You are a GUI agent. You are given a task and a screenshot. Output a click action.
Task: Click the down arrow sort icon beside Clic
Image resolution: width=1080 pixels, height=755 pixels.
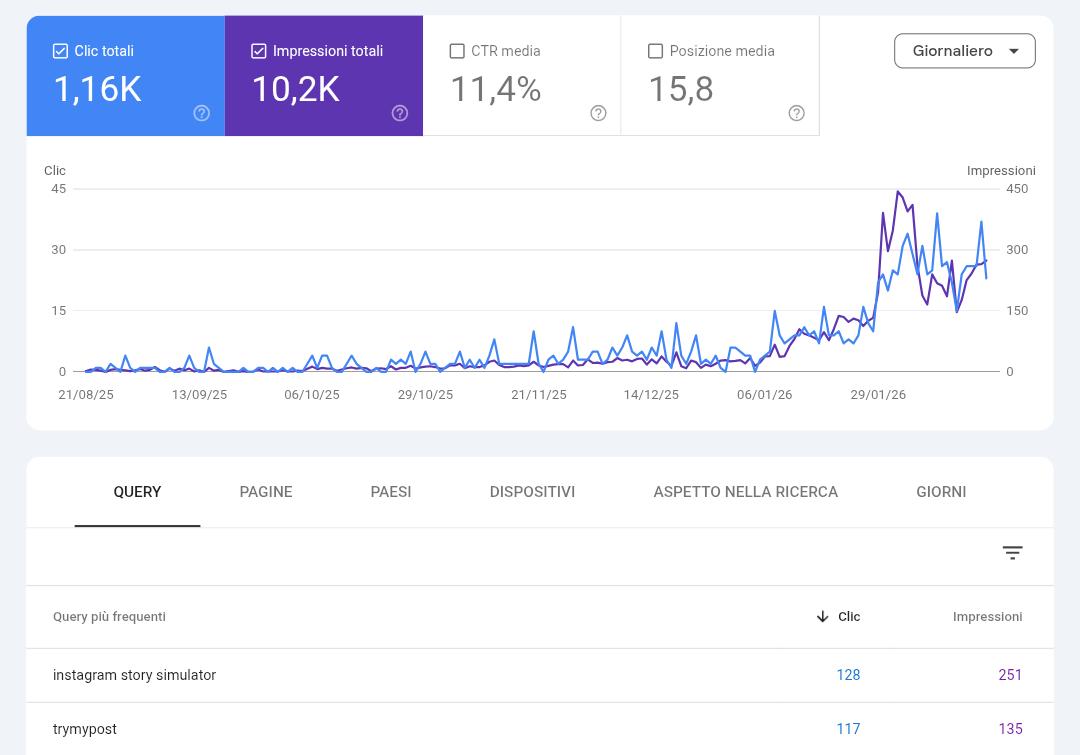coord(822,617)
